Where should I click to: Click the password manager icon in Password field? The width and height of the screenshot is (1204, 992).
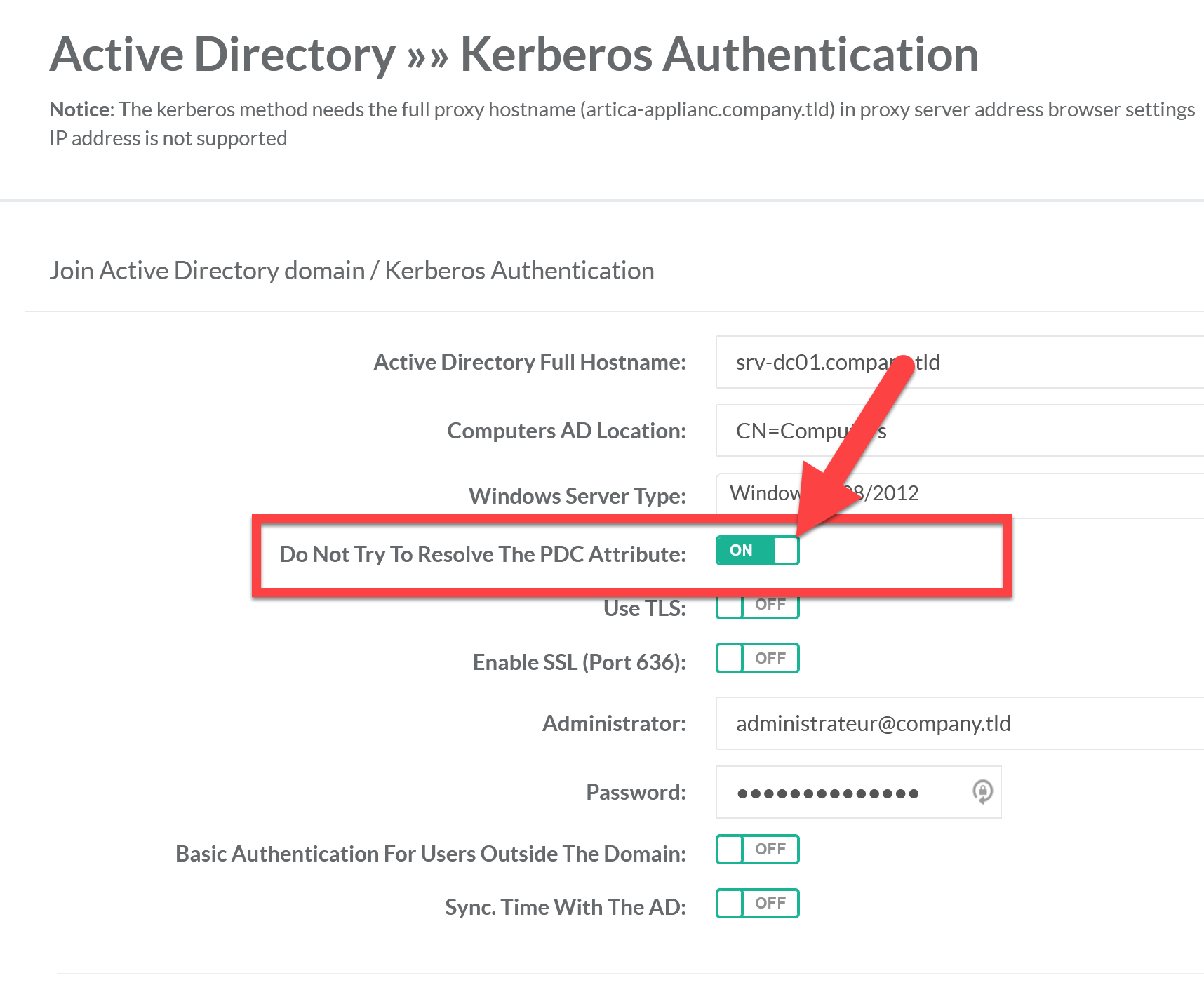pos(982,792)
